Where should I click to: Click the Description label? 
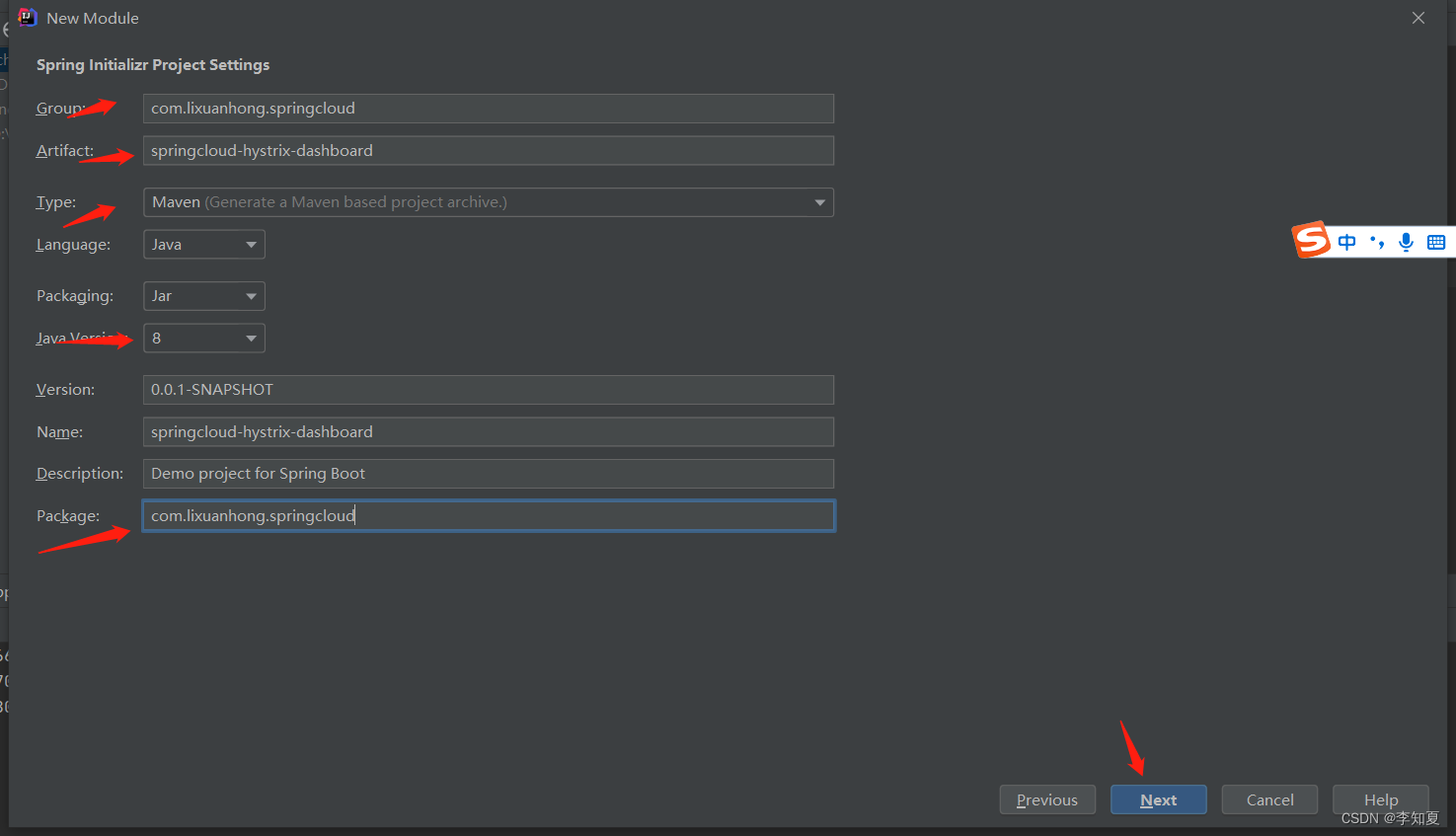pyautogui.click(x=80, y=474)
